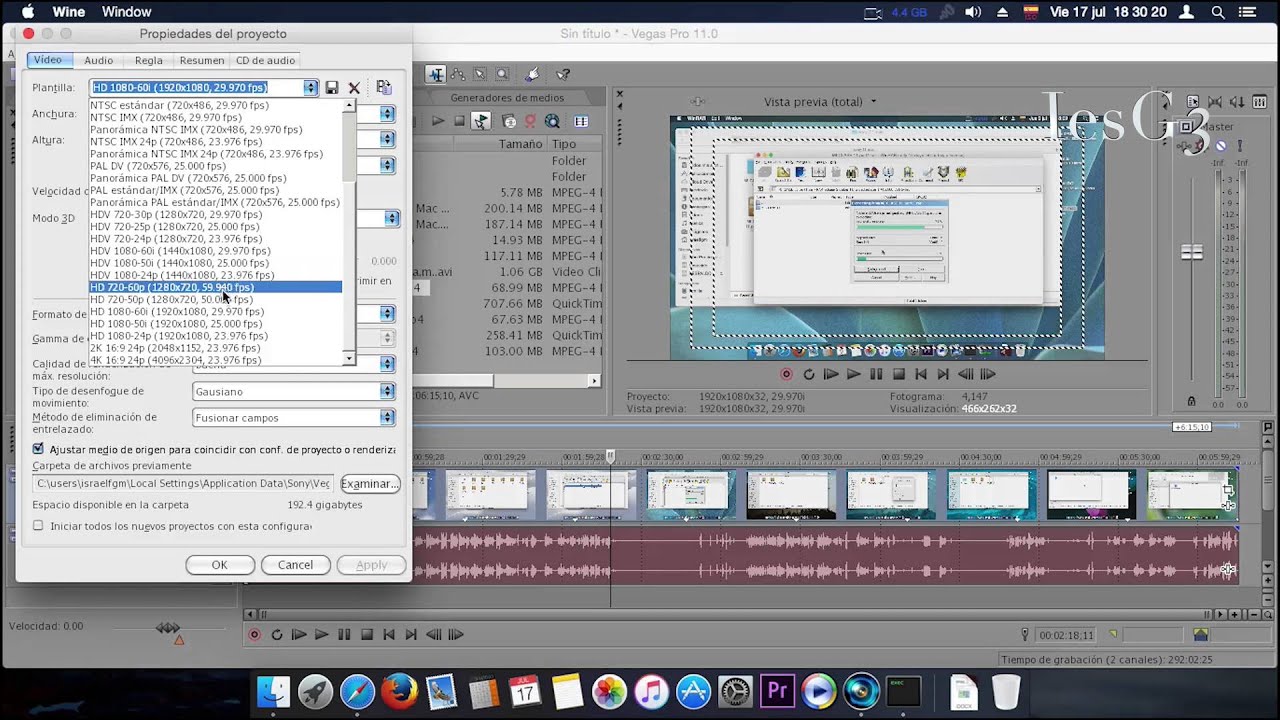Open the Wine menu in menu bar
1280x720 pixels.
(x=69, y=12)
